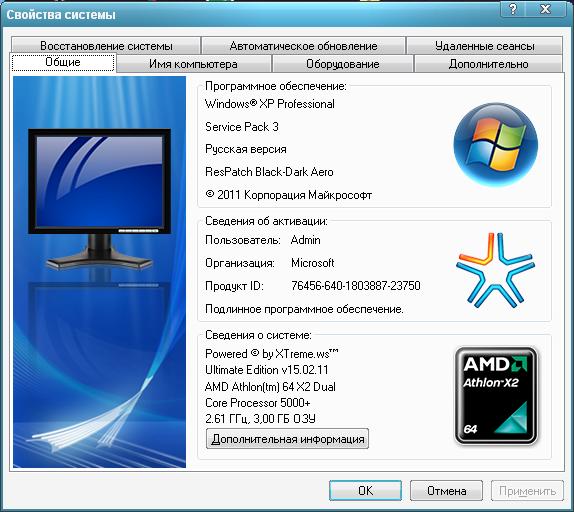Viewport: 574px width, 512px height.
Task: Select the Общие tab
Action: pos(63,62)
